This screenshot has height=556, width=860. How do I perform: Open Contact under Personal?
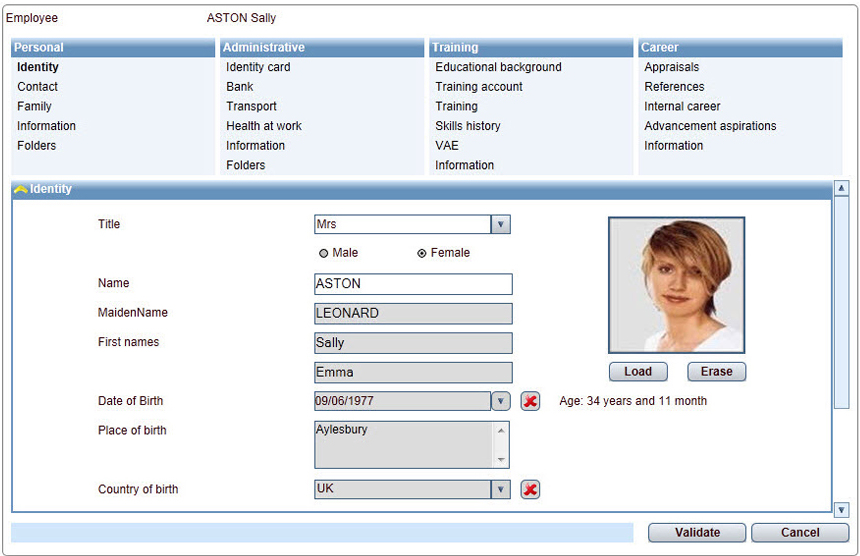point(37,87)
